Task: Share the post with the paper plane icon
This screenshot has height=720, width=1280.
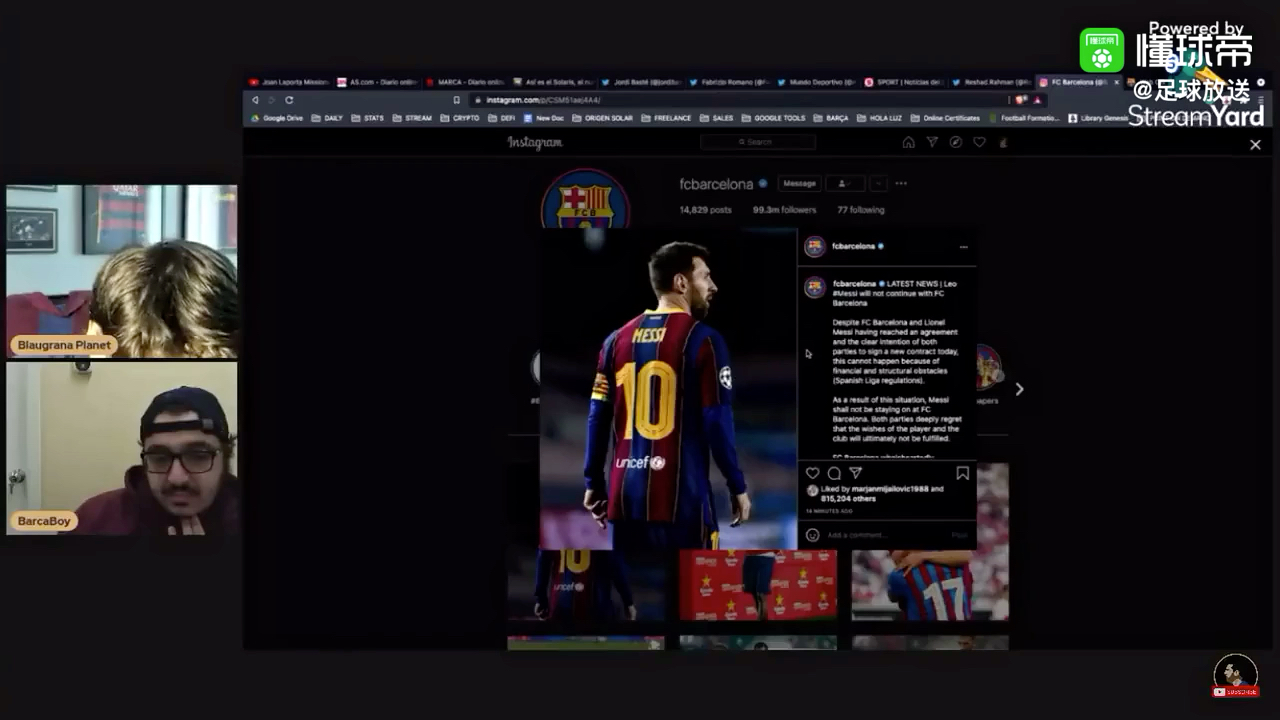Action: pos(856,473)
